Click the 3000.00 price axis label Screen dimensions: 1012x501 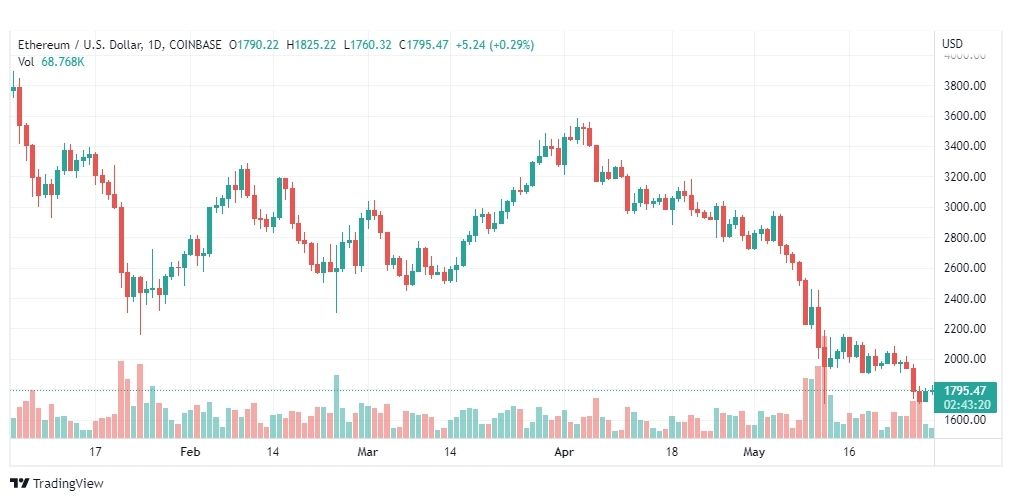tap(964, 207)
